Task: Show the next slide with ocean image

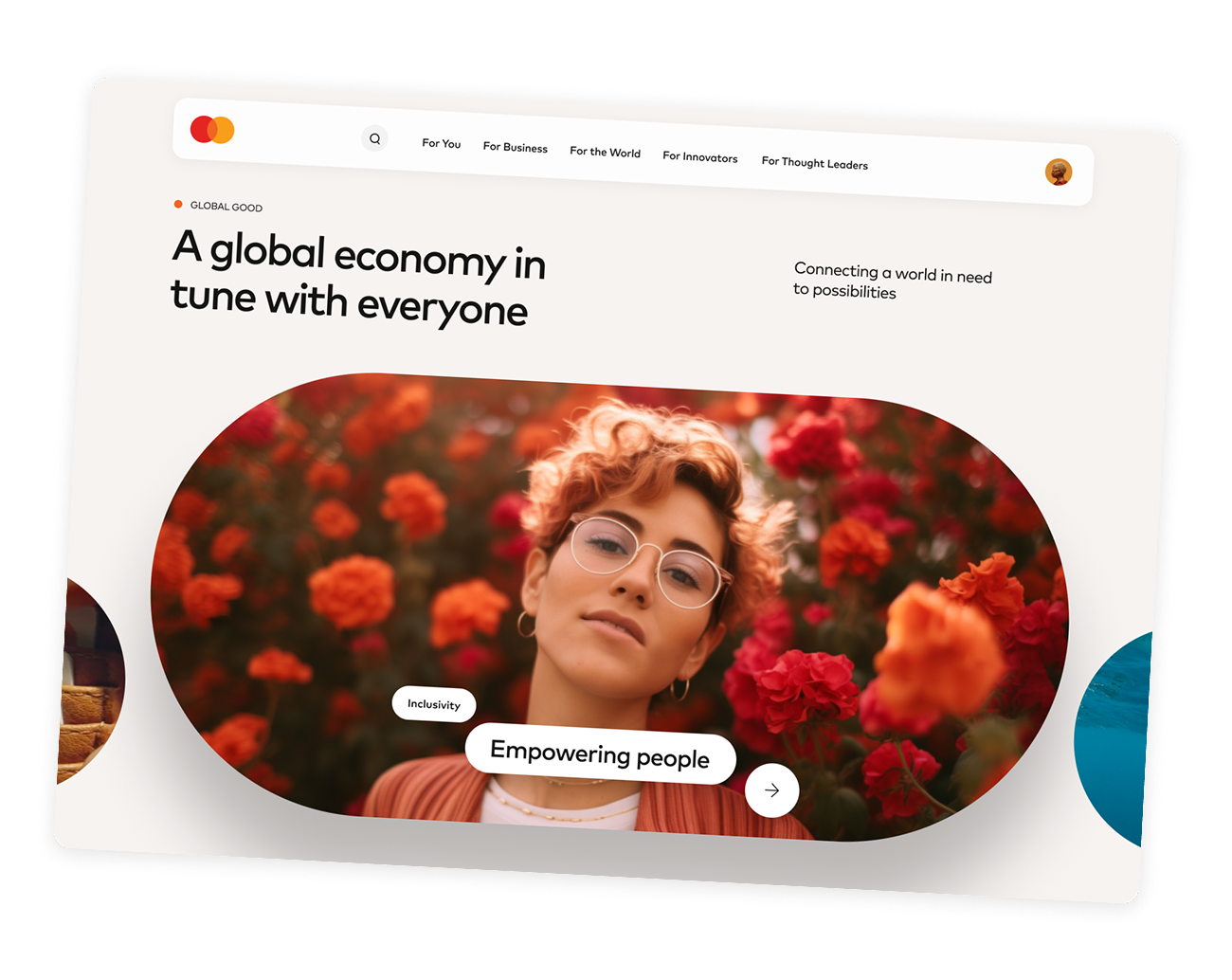Action: coord(1113,739)
